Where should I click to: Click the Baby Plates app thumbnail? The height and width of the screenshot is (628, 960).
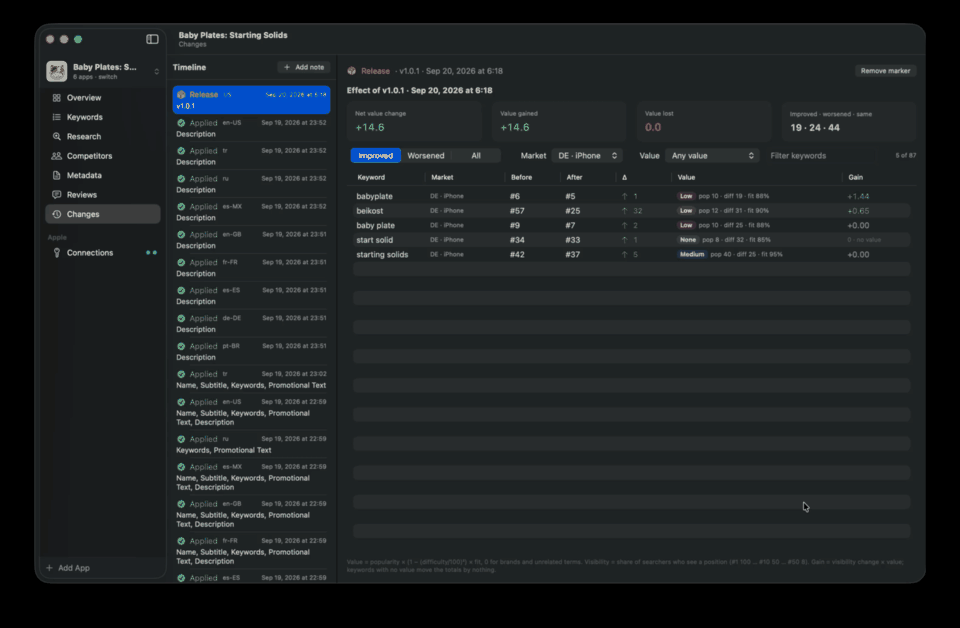pos(57,71)
